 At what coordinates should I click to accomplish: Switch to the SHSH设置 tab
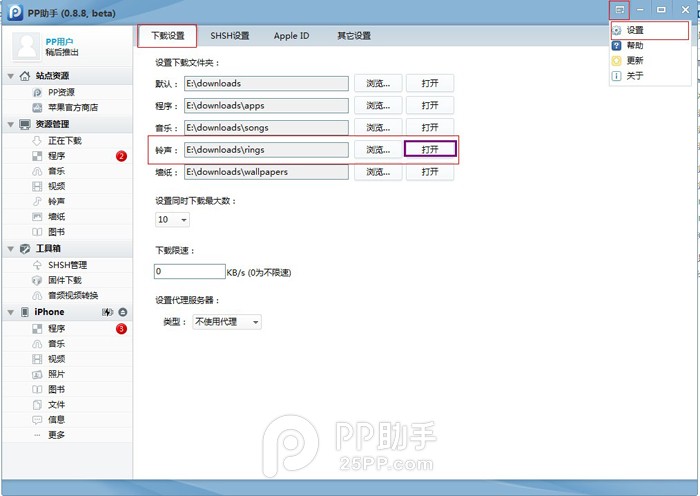(230, 36)
